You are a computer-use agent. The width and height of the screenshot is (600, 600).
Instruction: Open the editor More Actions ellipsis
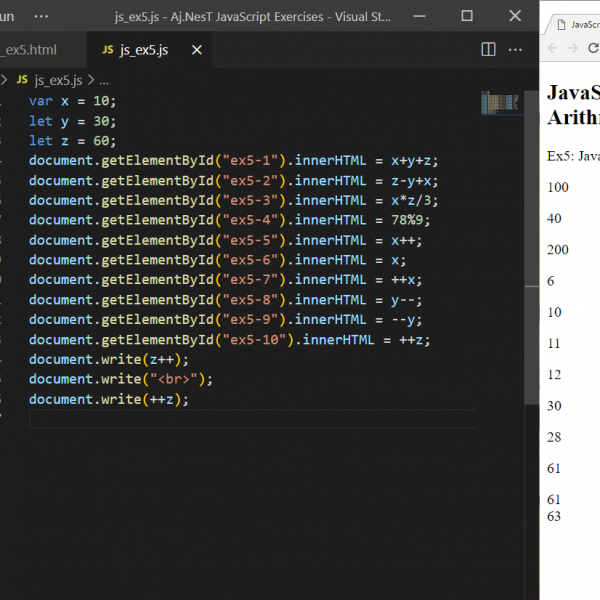(x=517, y=49)
